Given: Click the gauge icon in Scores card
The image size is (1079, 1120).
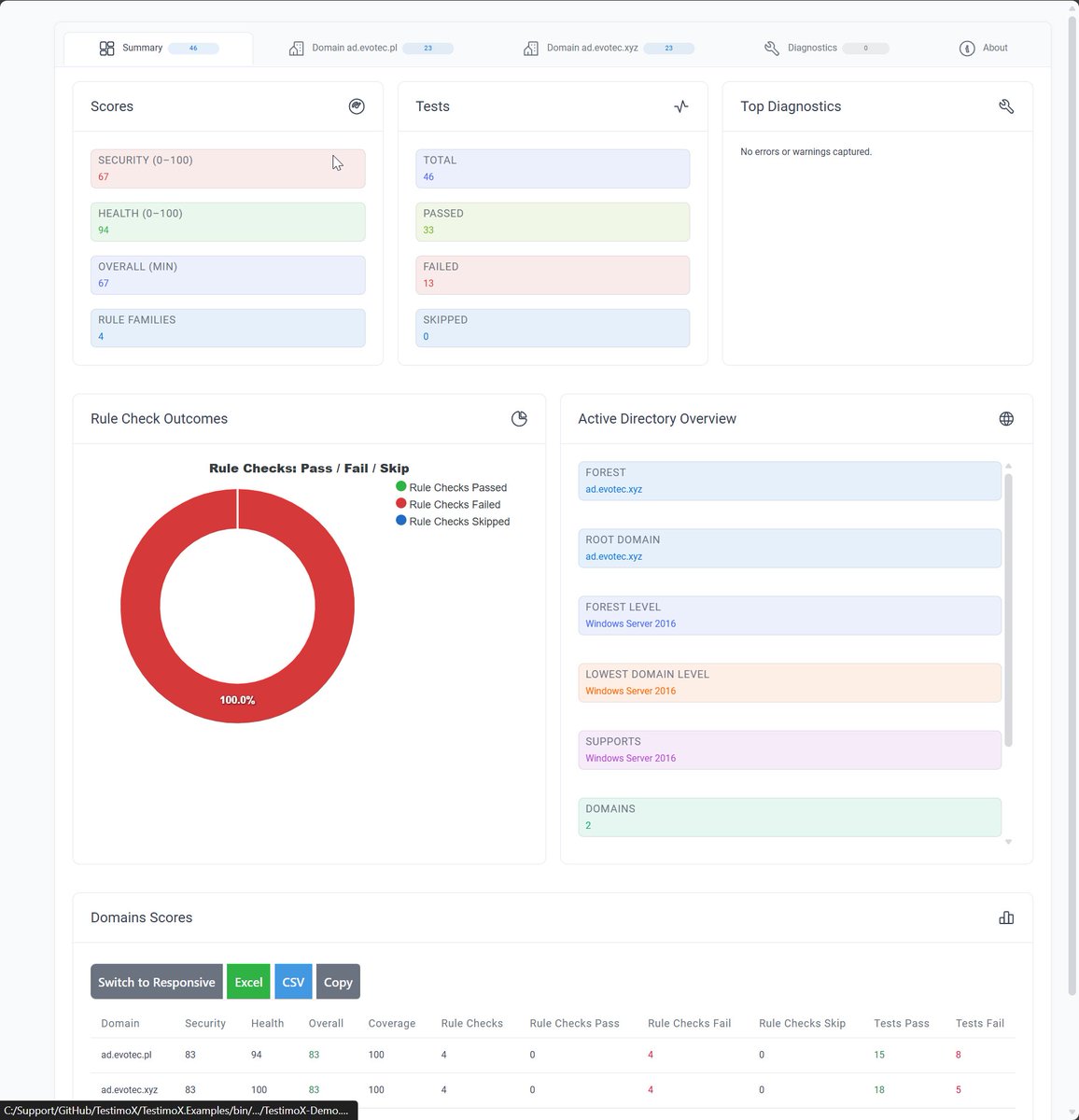Looking at the screenshot, I should [357, 106].
